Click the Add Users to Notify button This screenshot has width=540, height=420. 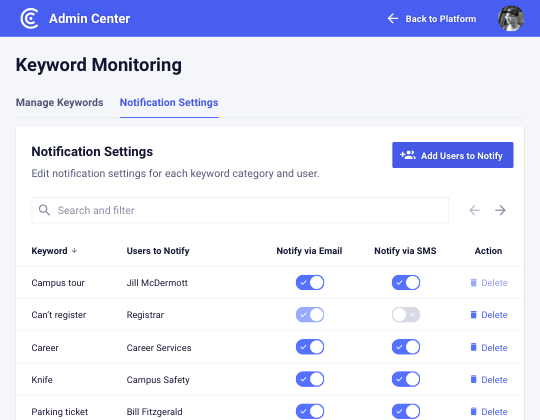453,155
